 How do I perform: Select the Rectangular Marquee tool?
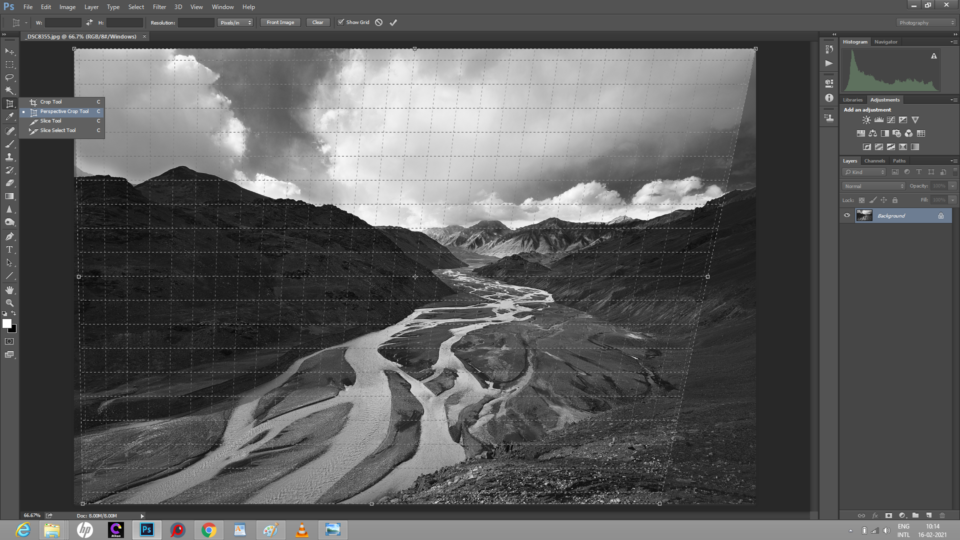[10, 65]
